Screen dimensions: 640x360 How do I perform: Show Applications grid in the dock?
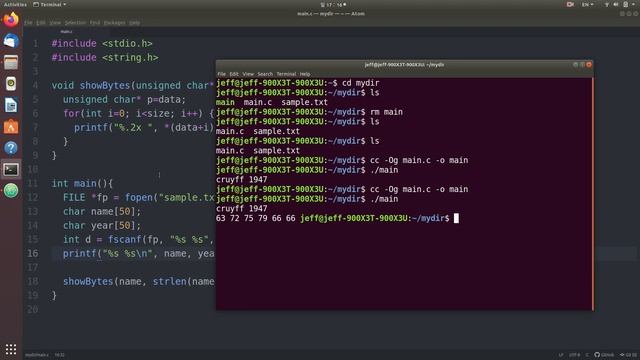click(x=11, y=349)
